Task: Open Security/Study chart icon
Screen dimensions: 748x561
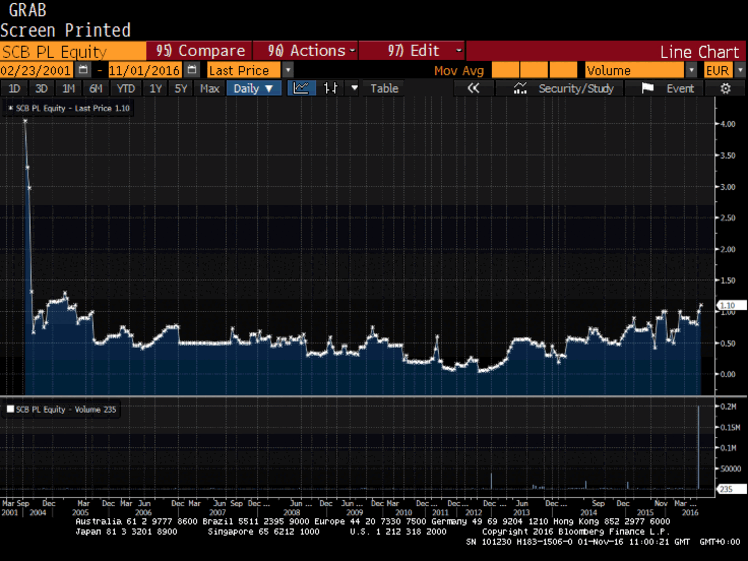Action: click(x=519, y=88)
